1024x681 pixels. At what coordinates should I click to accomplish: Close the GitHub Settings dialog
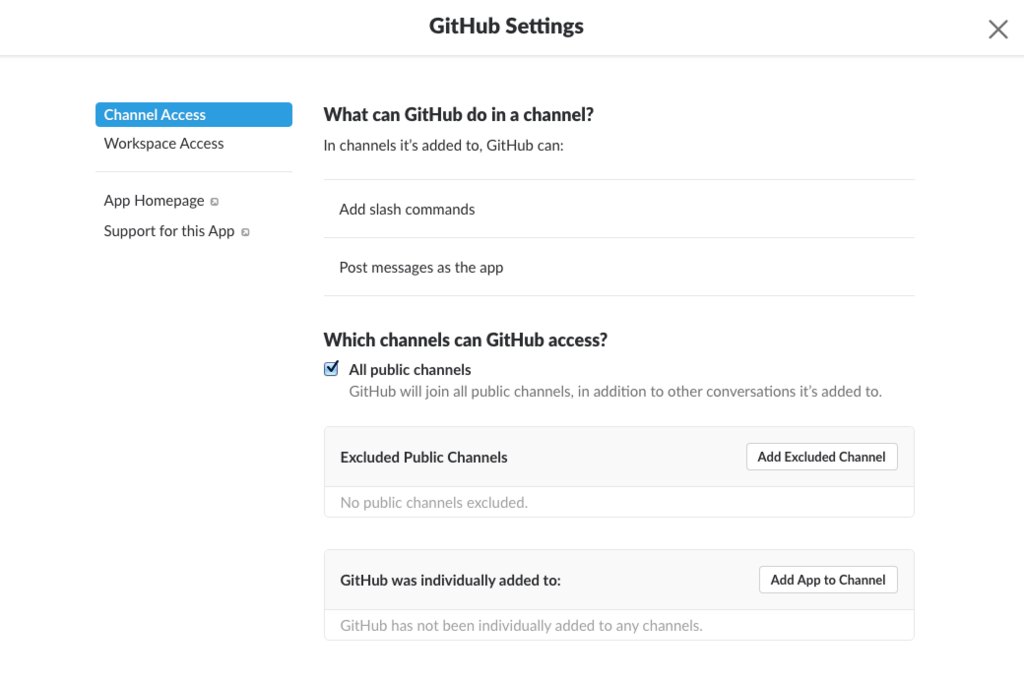[997, 29]
